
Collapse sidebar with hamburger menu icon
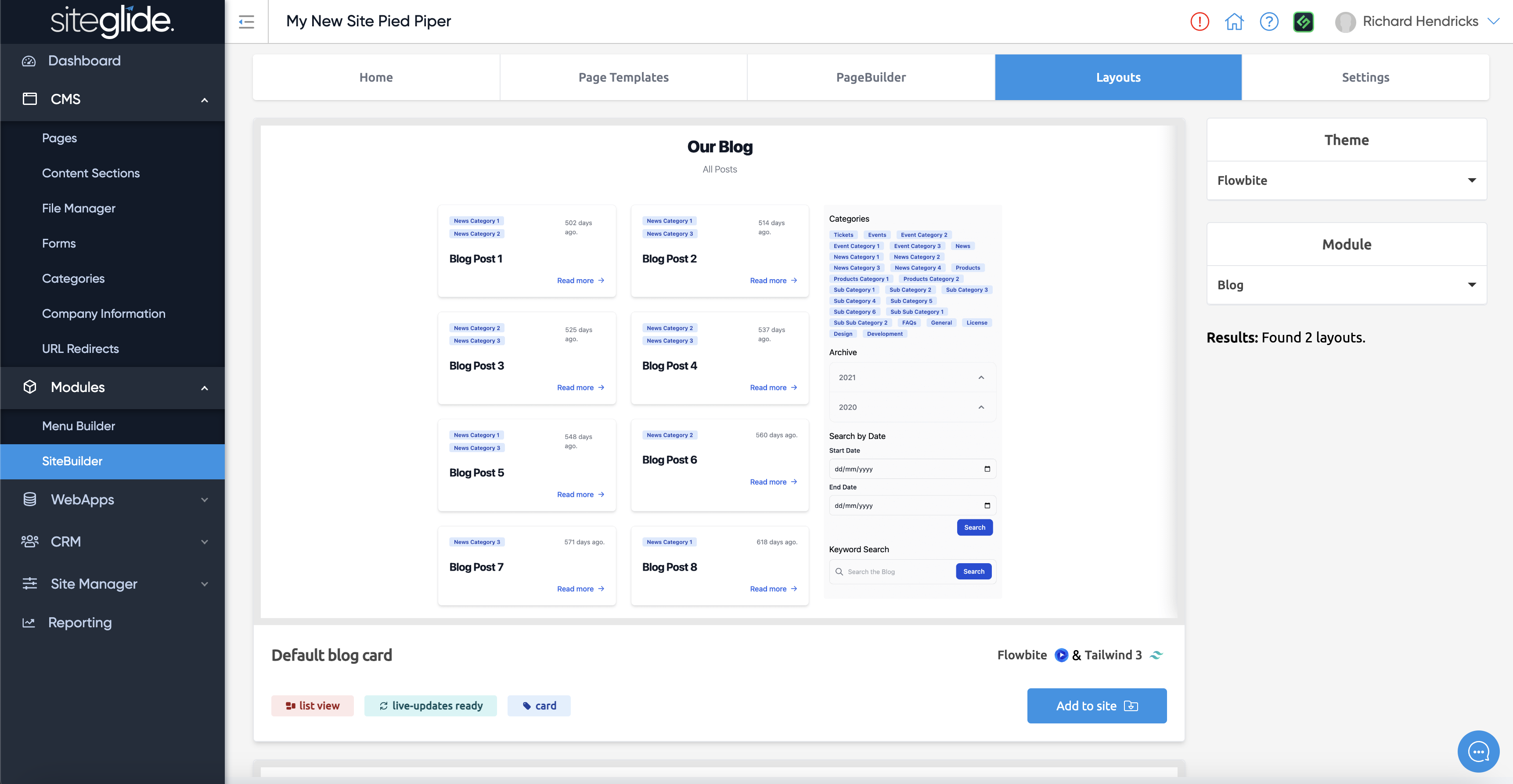(247, 22)
